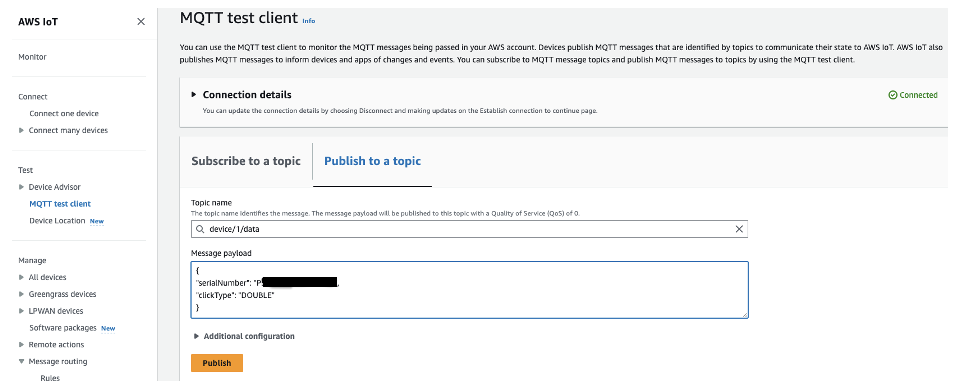Collapse Message routing section
This screenshot has width=956, height=392.
tap(22, 362)
